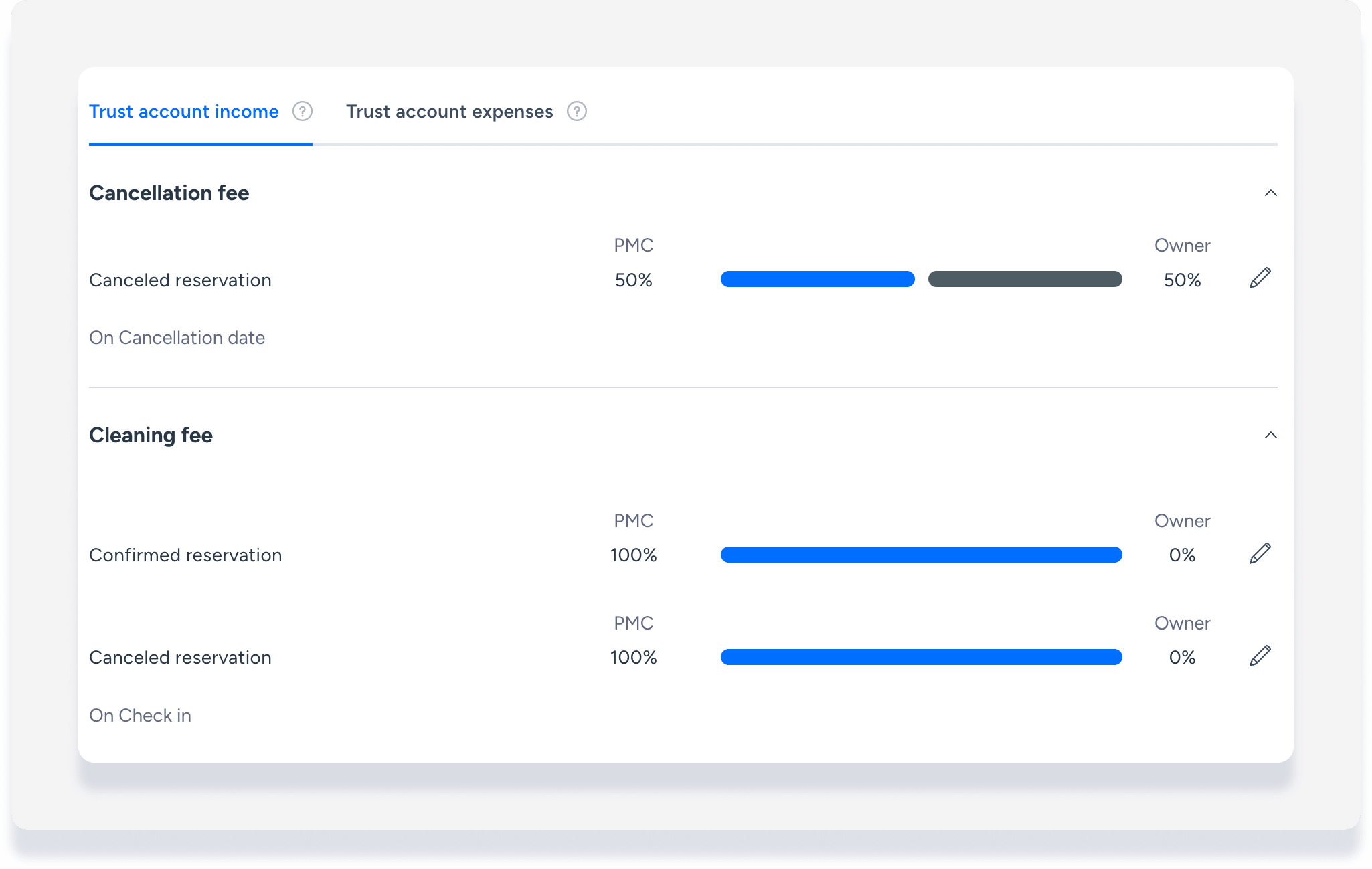Click Confirmed reservation full blue bar
Image resolution: width=1372 pixels, height=869 pixels.
[921, 555]
